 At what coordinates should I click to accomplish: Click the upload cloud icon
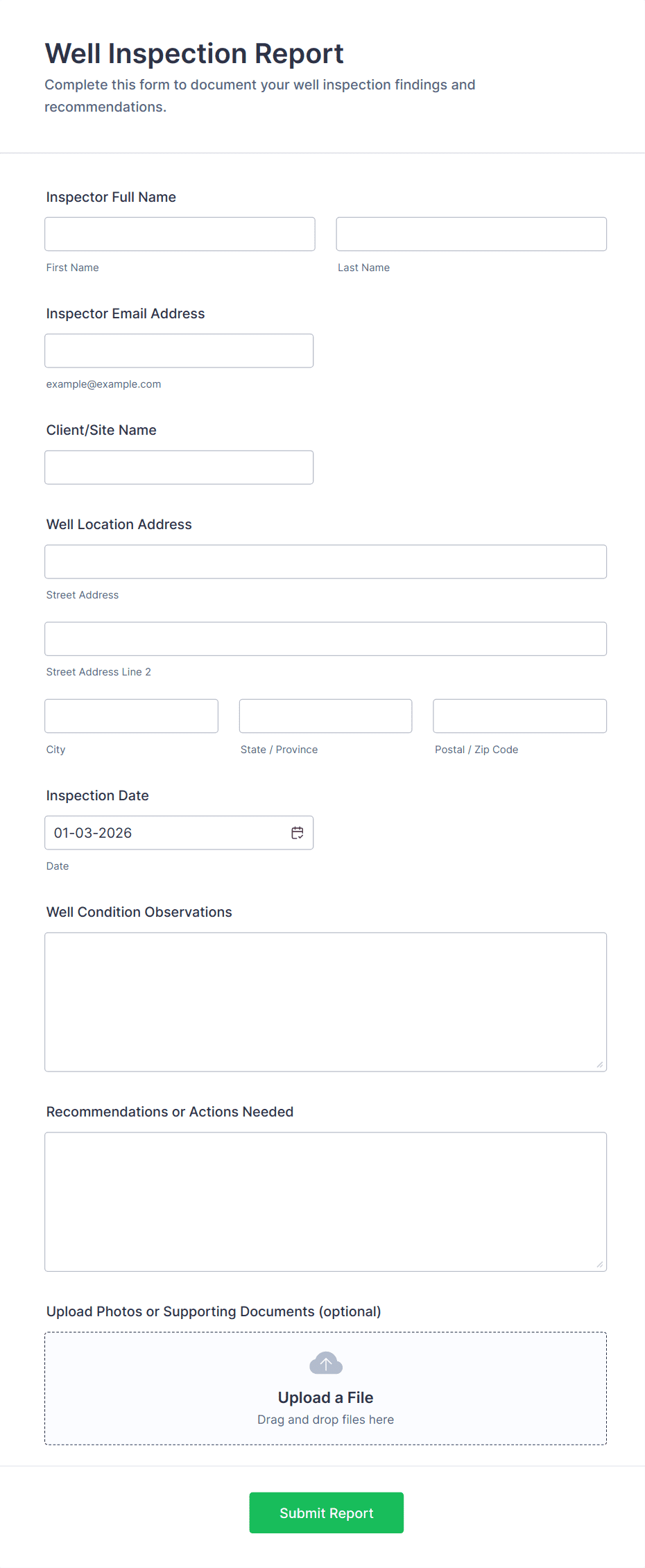tap(325, 1362)
